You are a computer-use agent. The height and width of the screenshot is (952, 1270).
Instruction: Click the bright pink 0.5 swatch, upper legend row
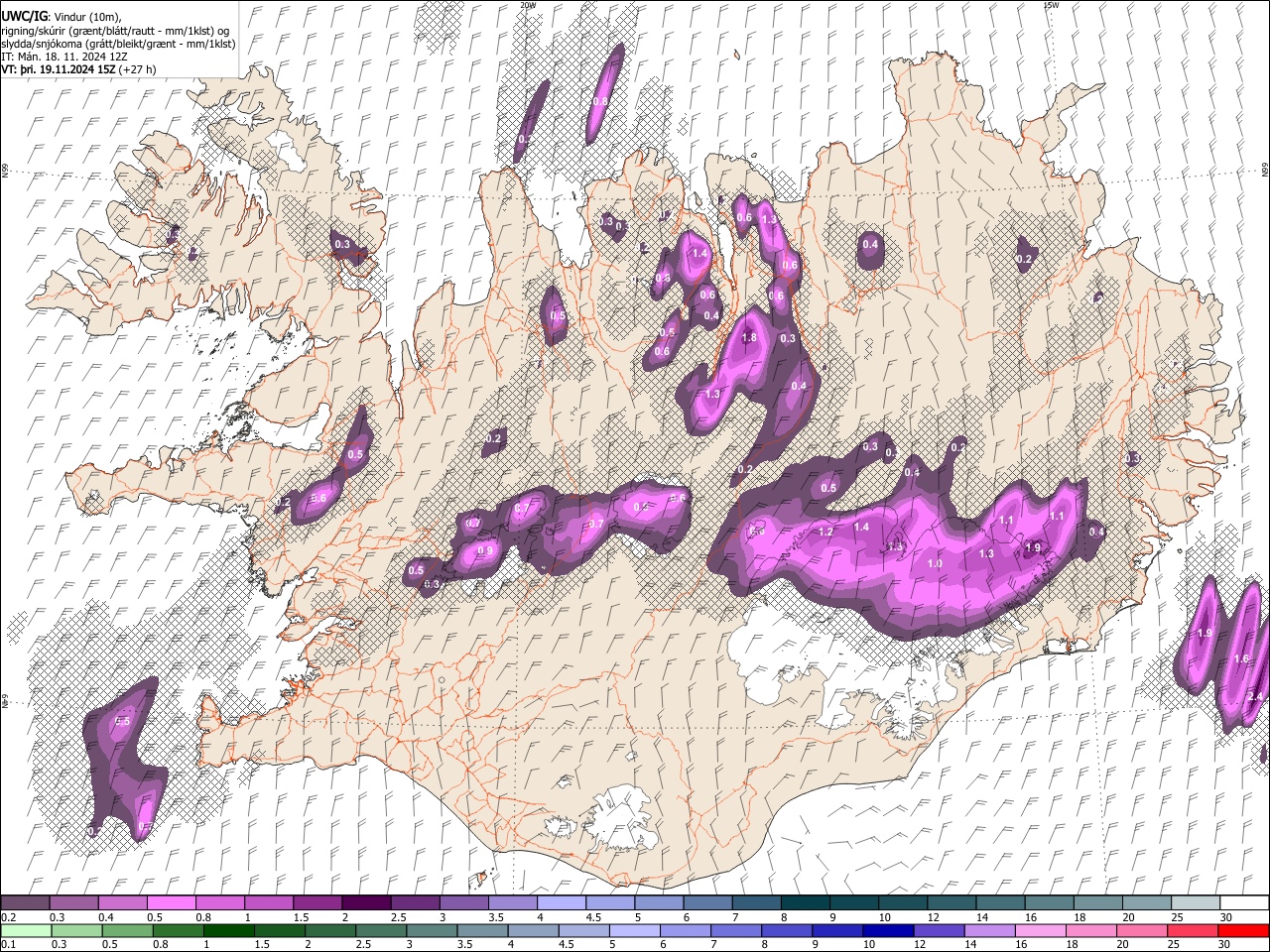click(x=171, y=903)
